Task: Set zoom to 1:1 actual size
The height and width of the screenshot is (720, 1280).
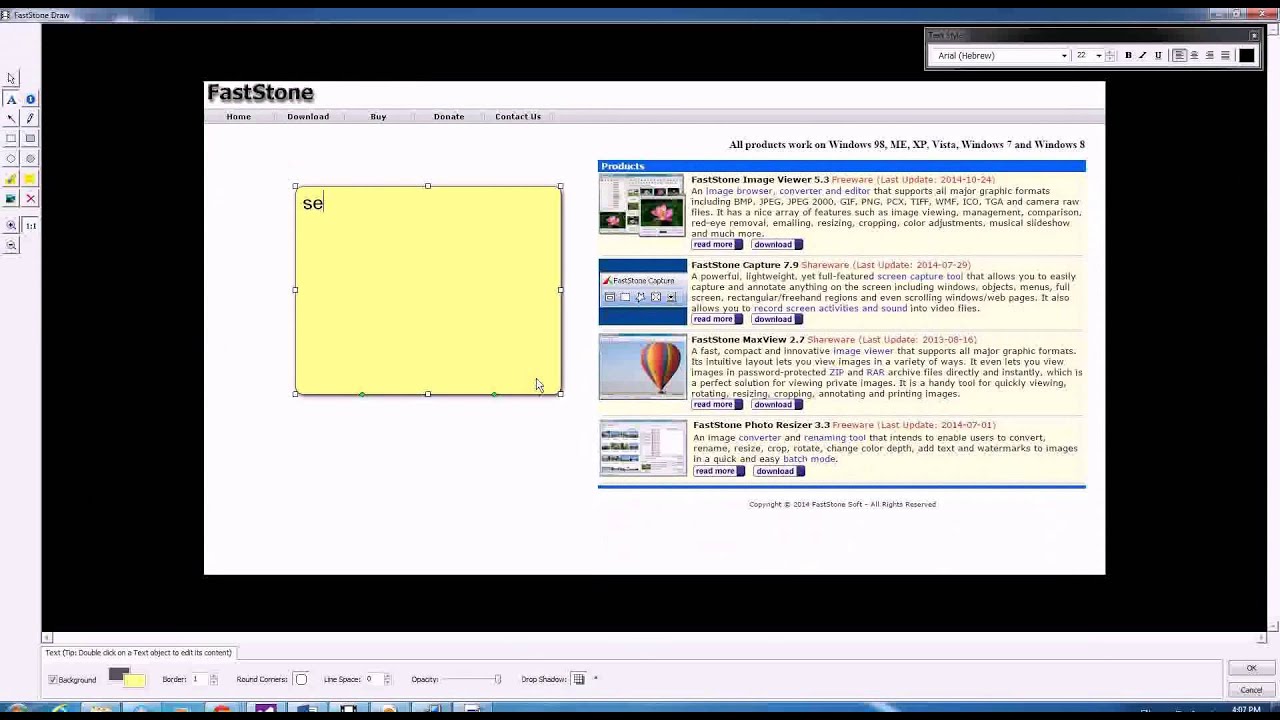Action: [30, 226]
